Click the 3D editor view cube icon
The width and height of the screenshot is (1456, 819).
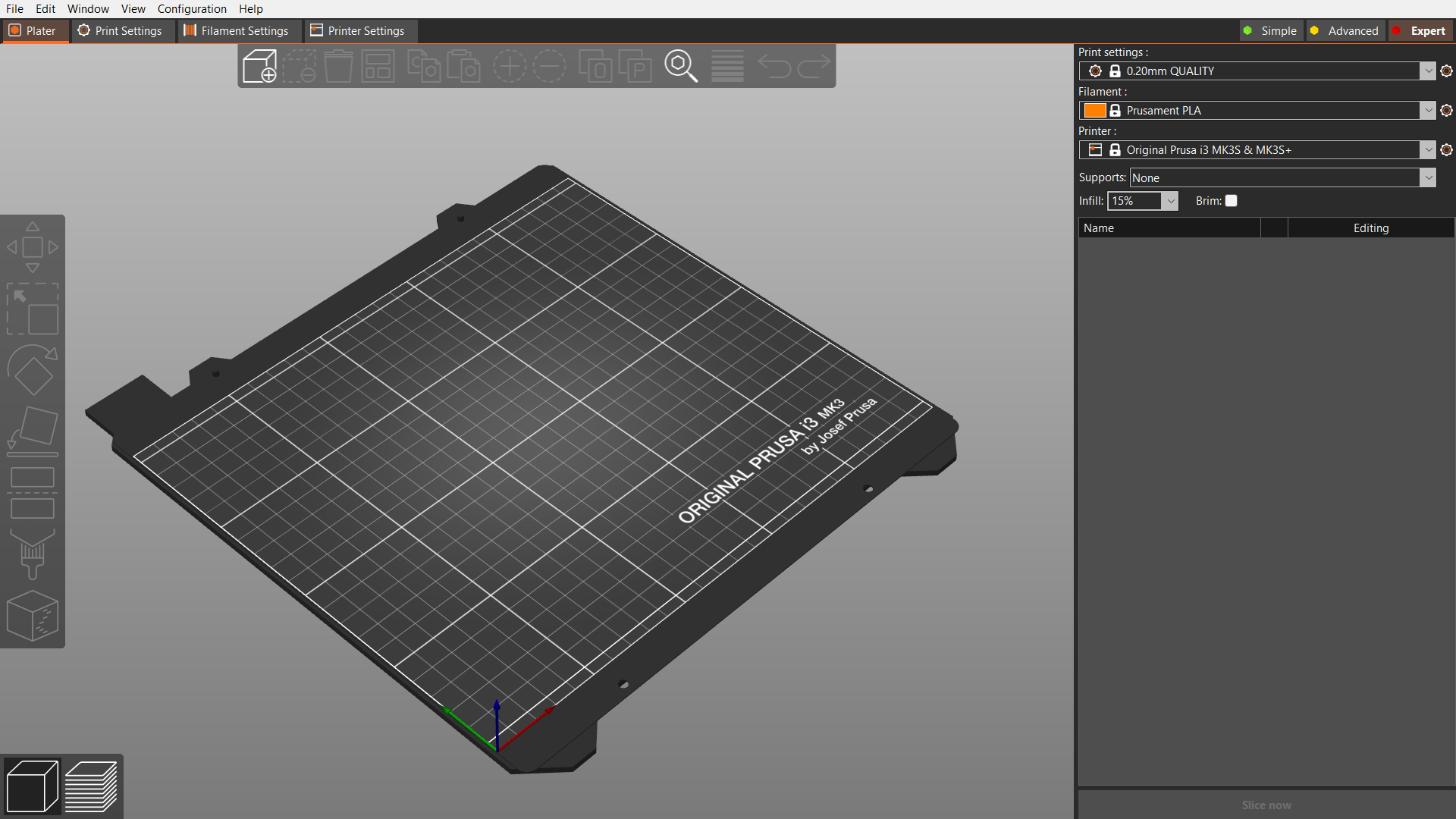32,786
